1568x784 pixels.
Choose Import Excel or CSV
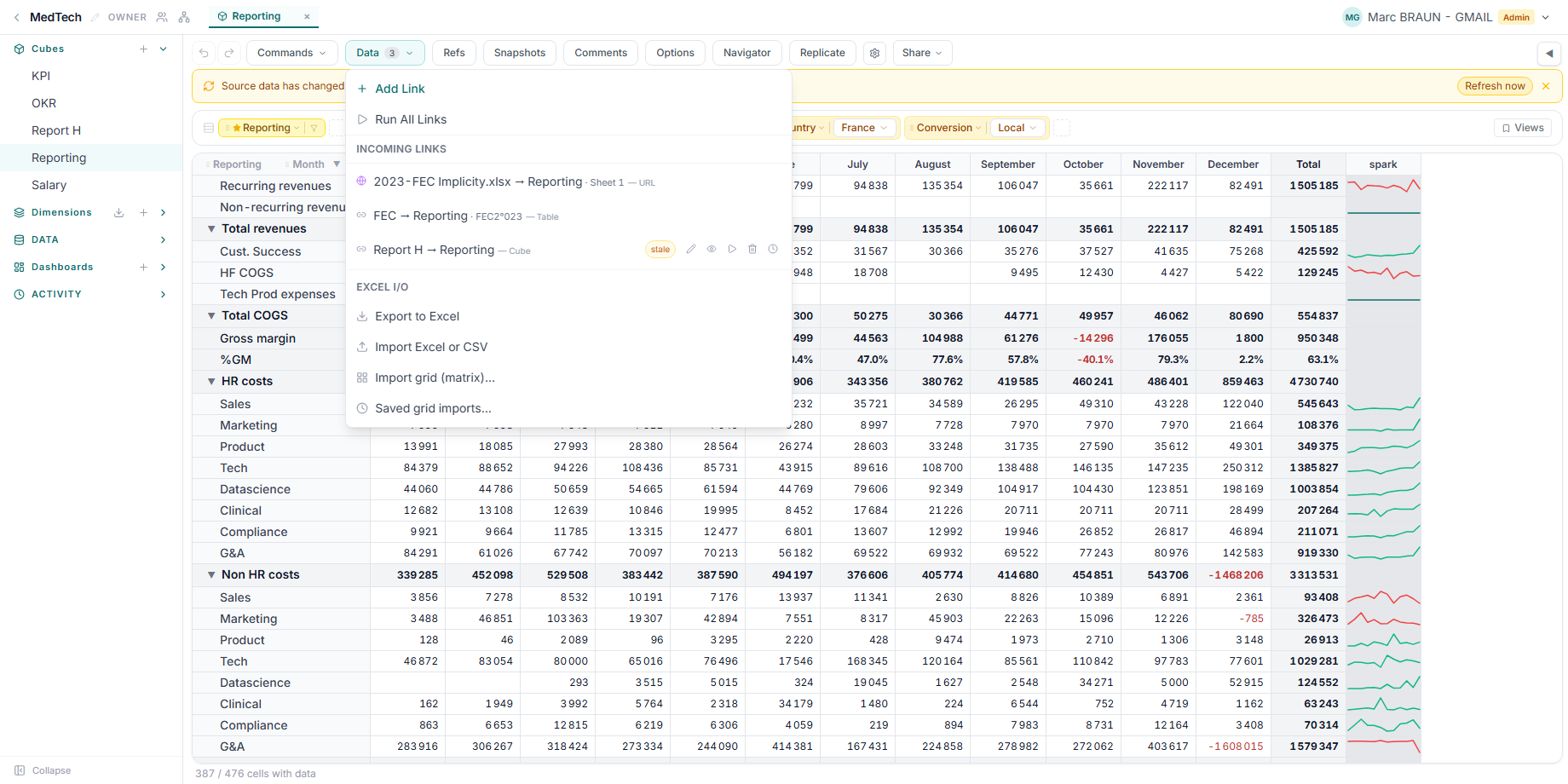click(x=568, y=347)
